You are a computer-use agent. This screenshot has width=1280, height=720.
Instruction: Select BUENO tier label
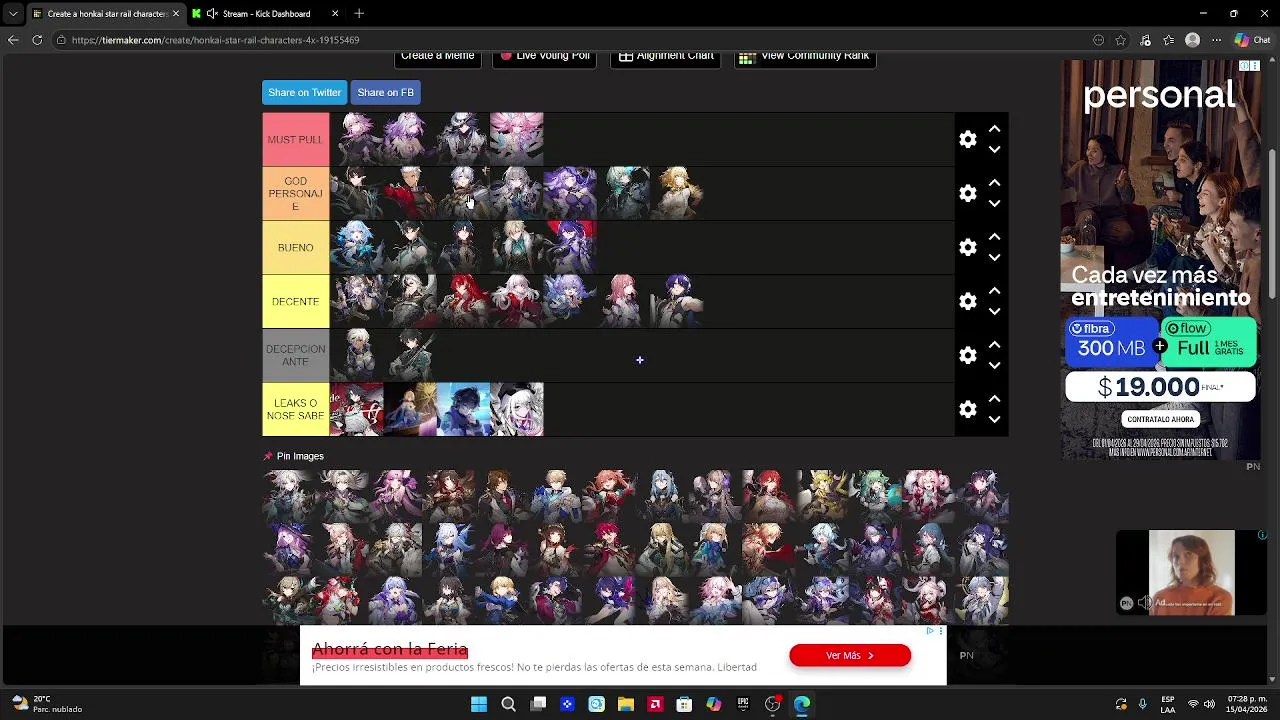point(295,248)
